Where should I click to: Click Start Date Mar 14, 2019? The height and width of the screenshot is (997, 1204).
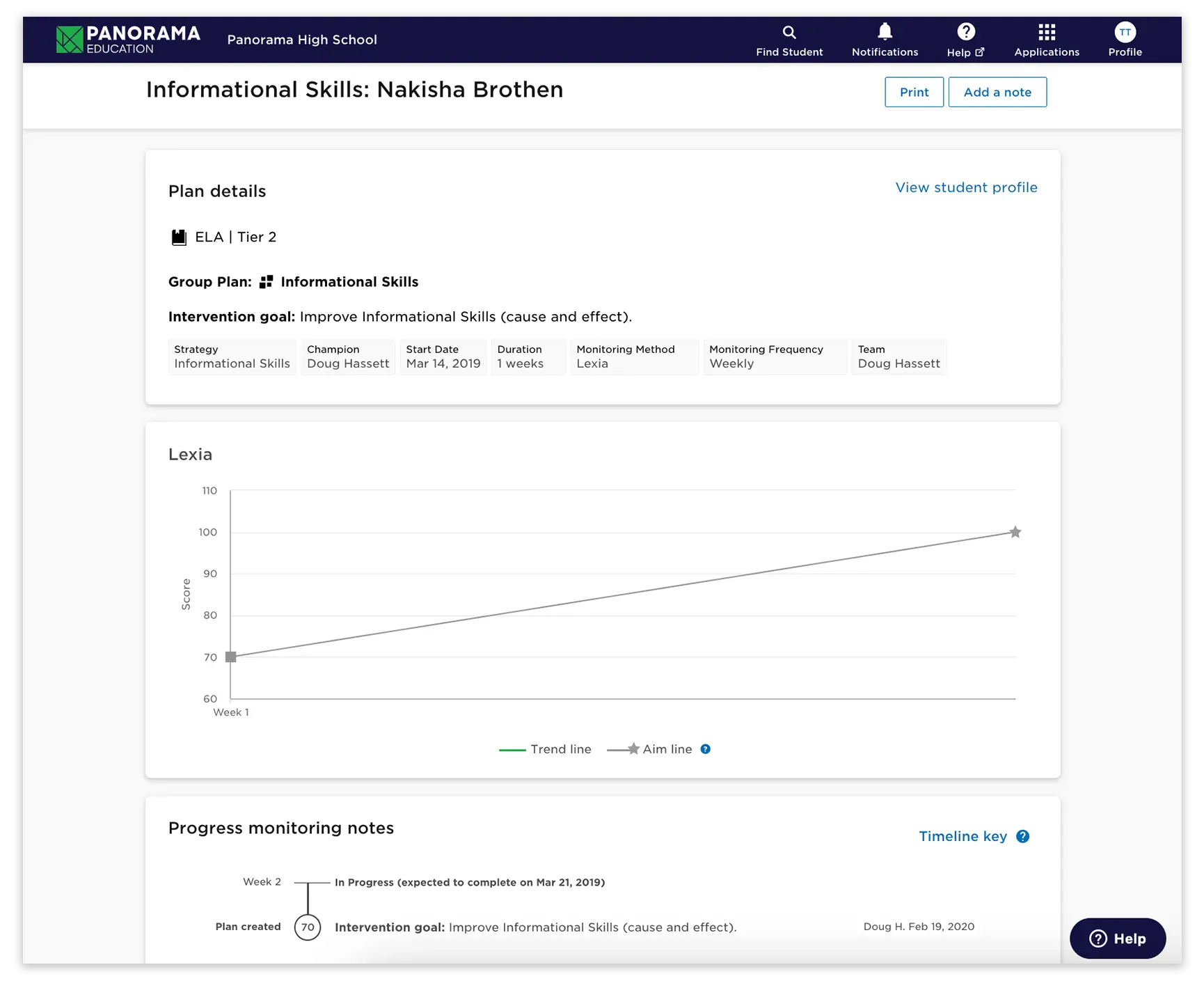(443, 356)
